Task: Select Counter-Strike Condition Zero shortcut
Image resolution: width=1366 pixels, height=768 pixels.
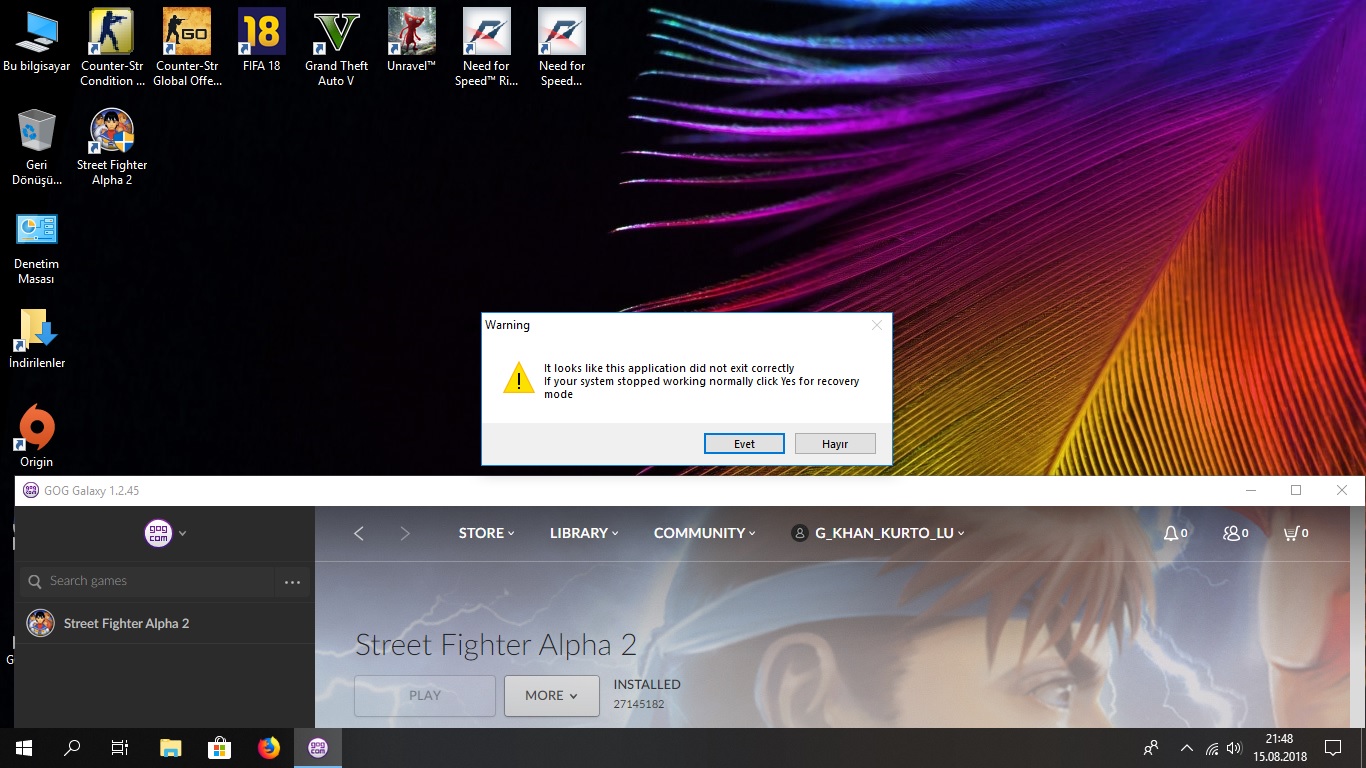Action: 112,47
